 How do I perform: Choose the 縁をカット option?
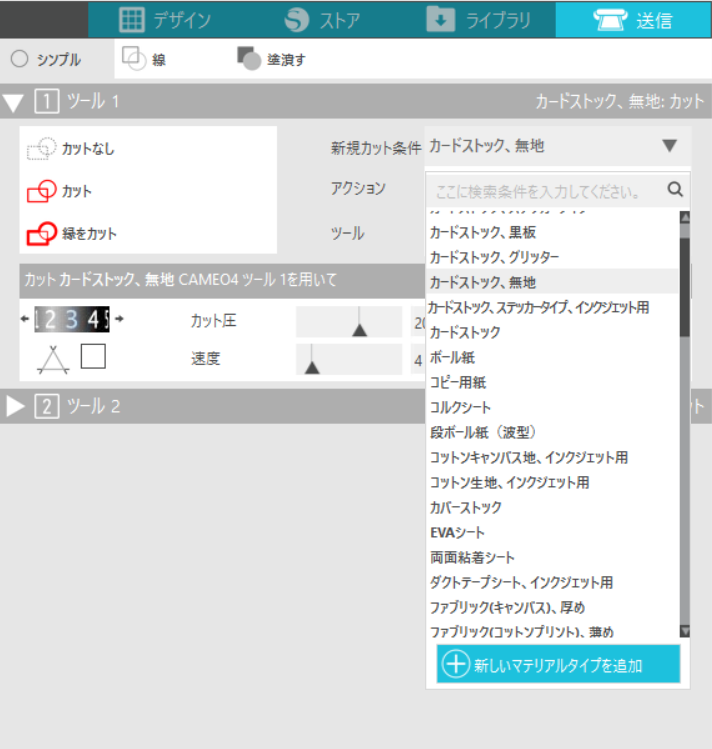pos(72,234)
